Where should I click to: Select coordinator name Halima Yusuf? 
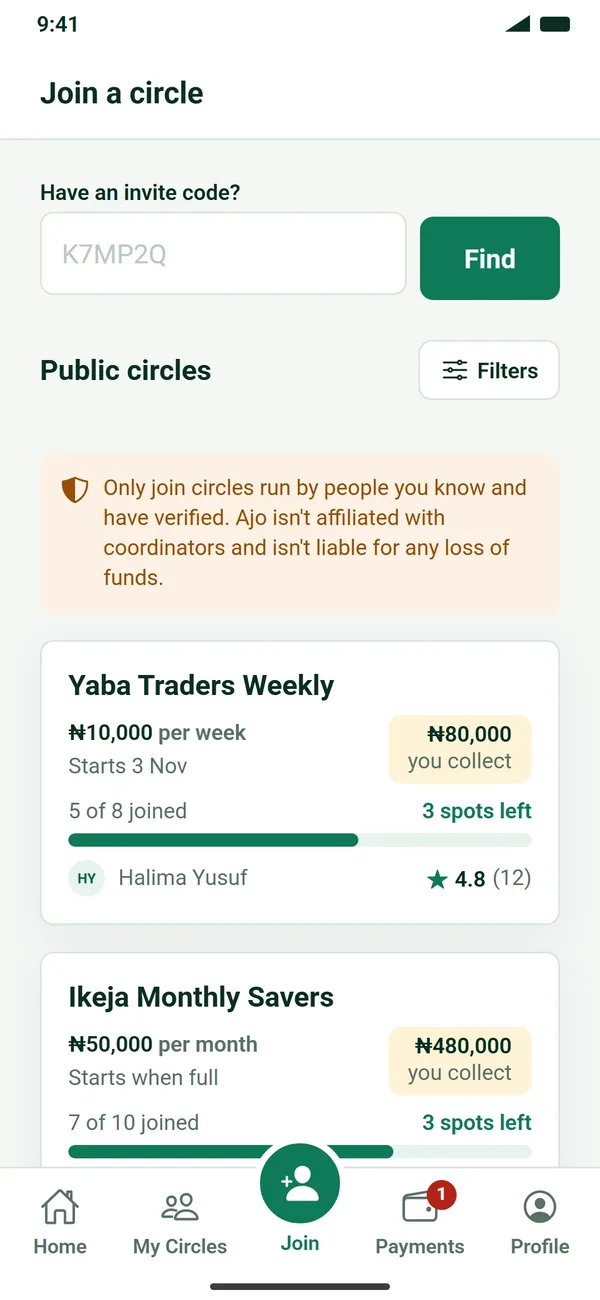183,878
